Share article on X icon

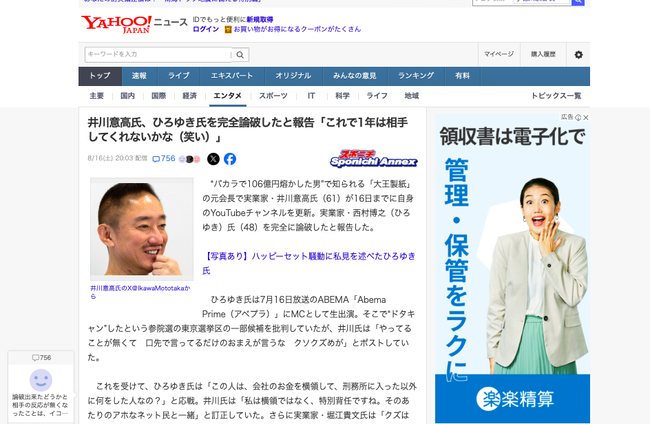tap(213, 159)
